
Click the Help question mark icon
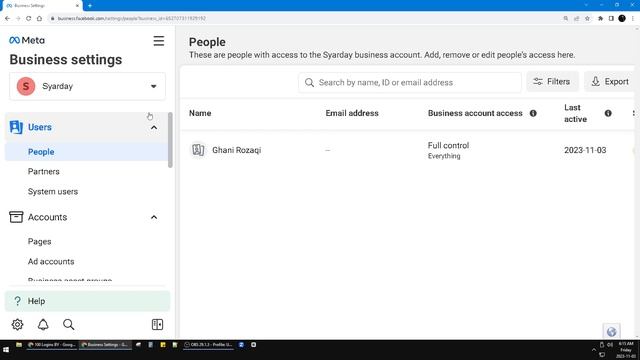pyautogui.click(x=17, y=301)
